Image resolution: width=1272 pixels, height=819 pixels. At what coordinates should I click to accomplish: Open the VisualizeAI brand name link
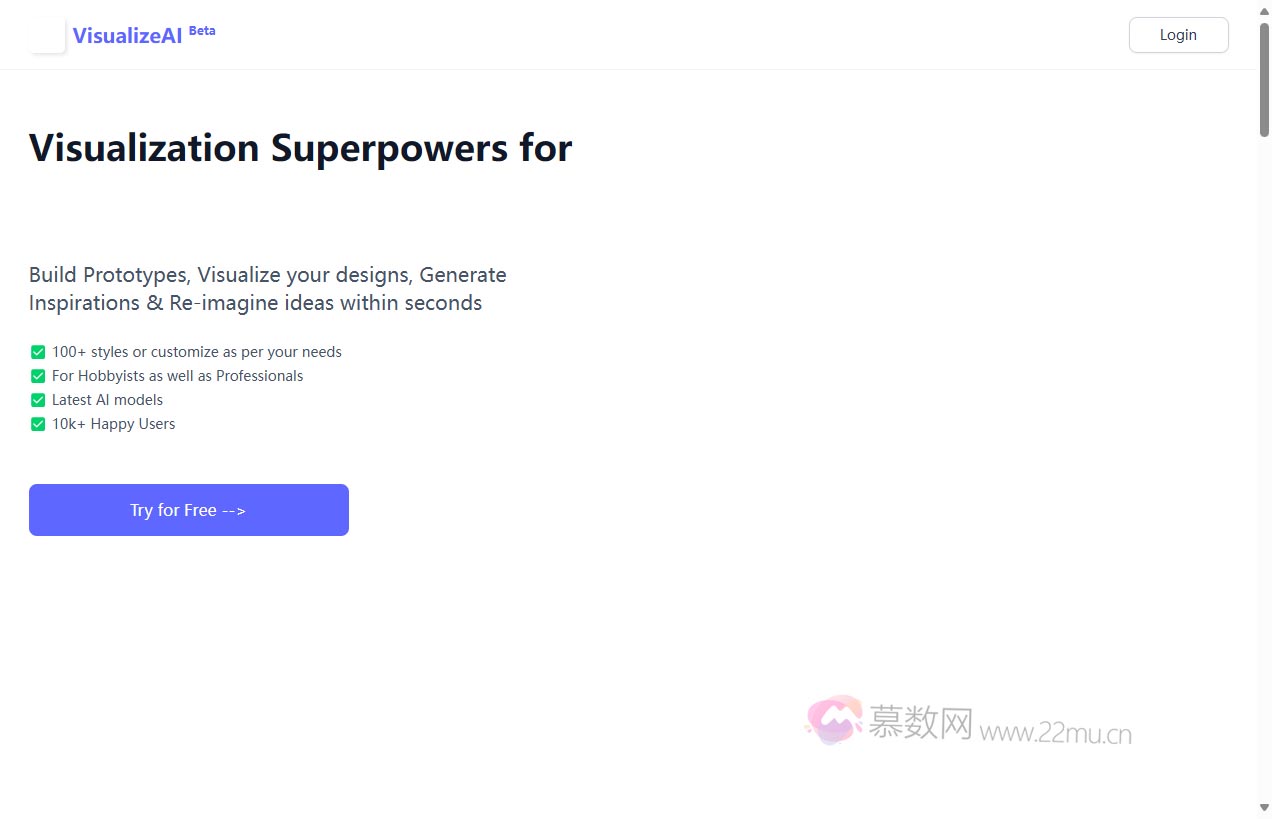pos(127,36)
